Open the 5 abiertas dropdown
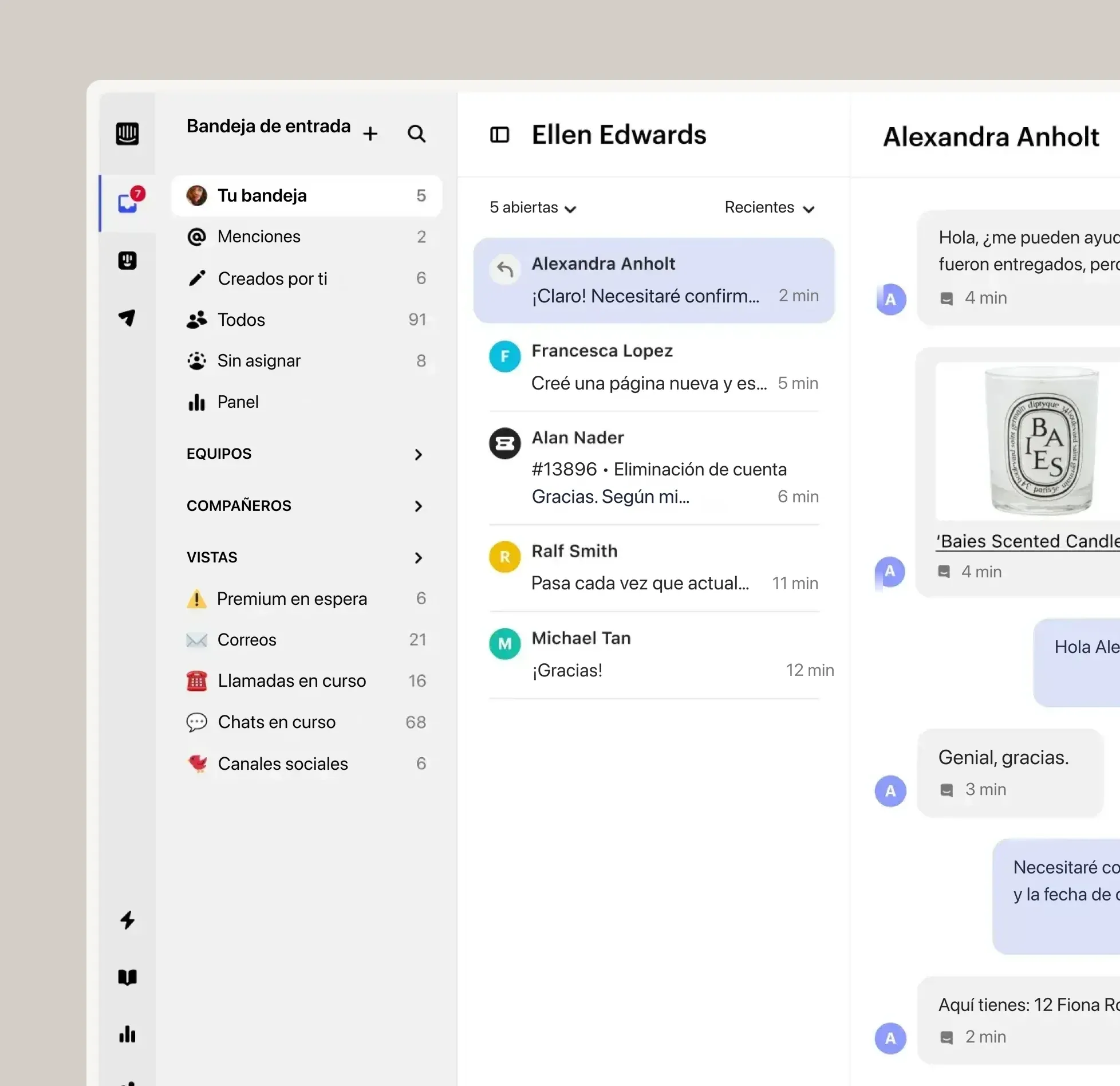 [x=533, y=207]
